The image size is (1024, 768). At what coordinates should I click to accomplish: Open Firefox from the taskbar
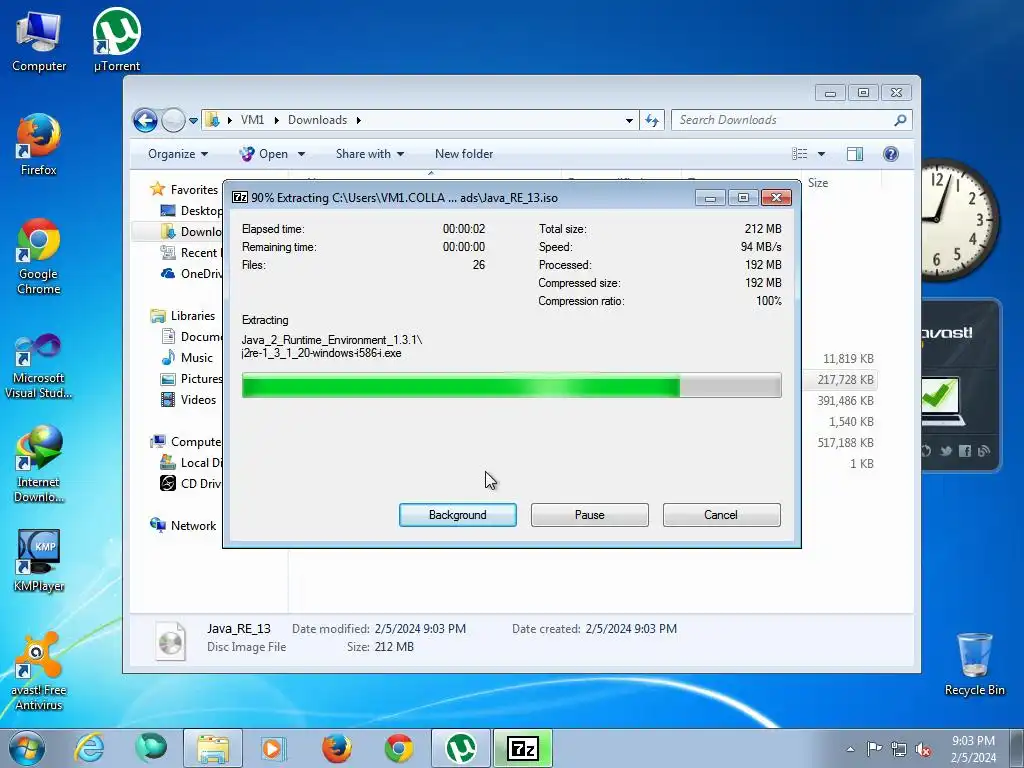pyautogui.click(x=336, y=748)
